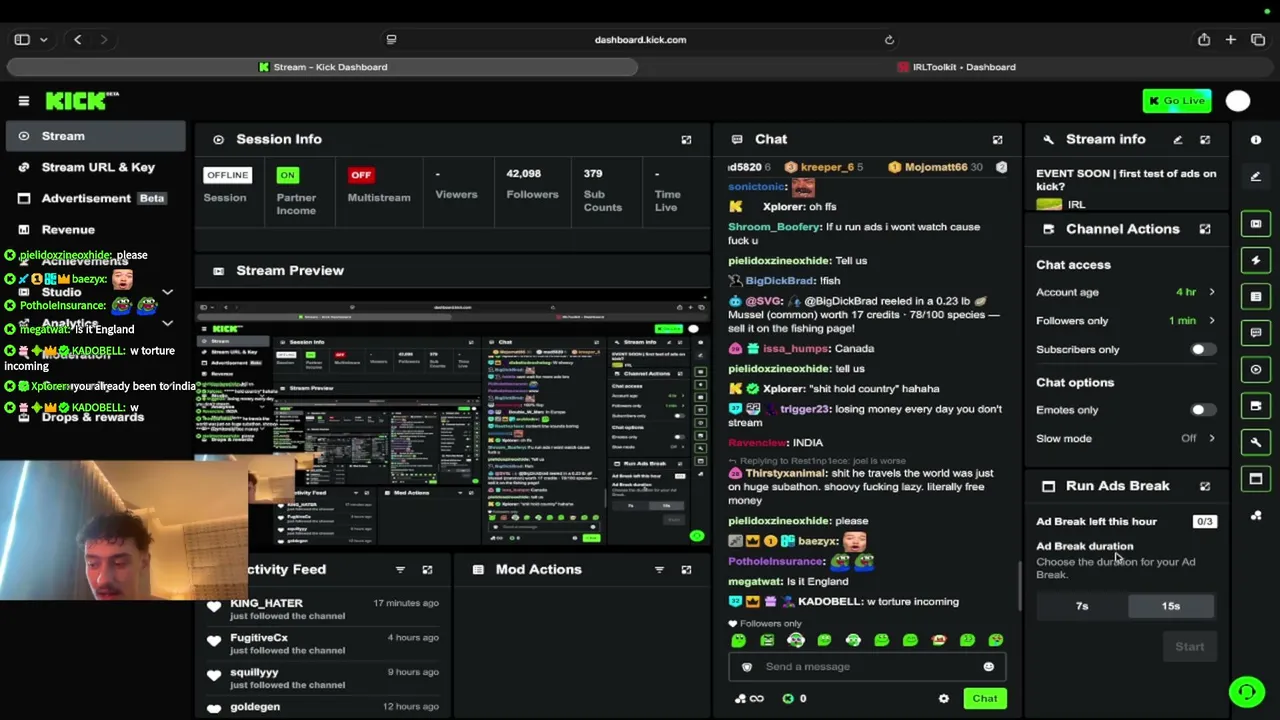Click the info icon in right sidebar

tap(1256, 140)
